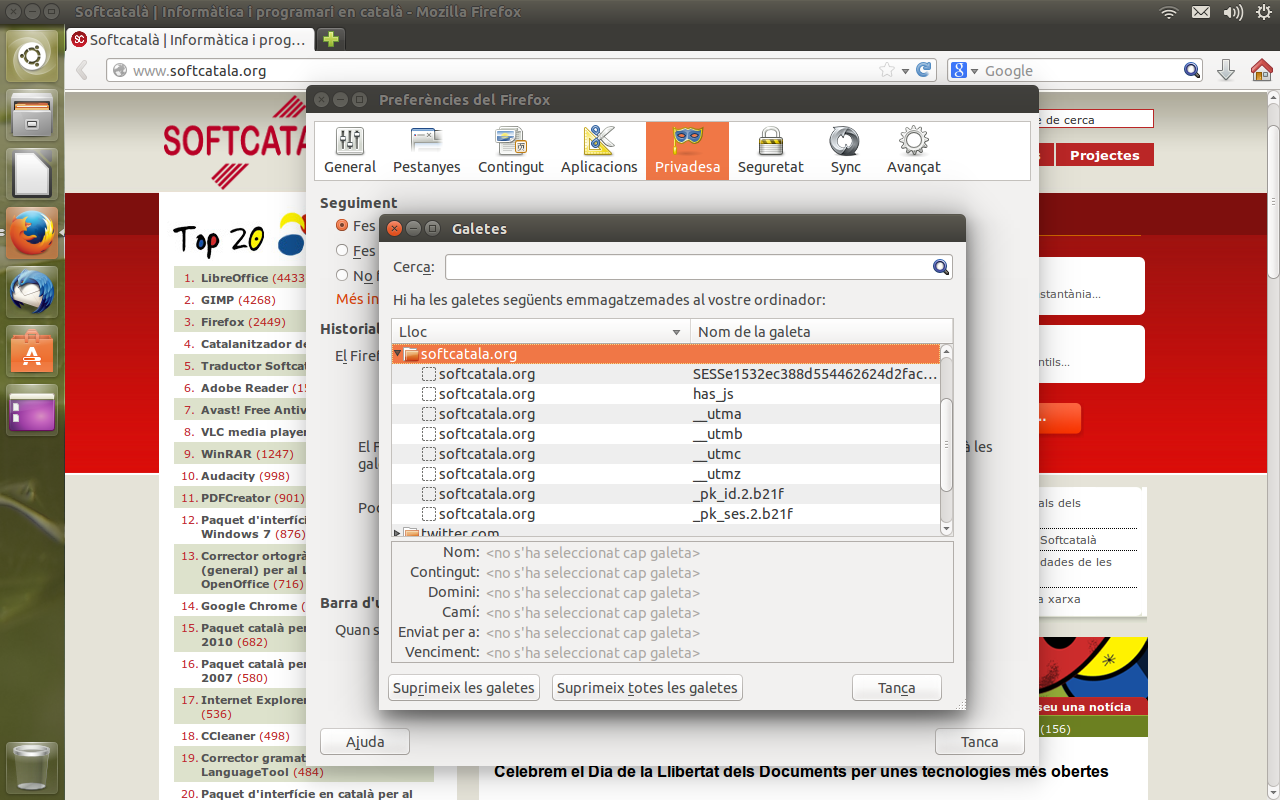Open the Seguretat padlock pane
1280x800 pixels.
click(x=770, y=151)
